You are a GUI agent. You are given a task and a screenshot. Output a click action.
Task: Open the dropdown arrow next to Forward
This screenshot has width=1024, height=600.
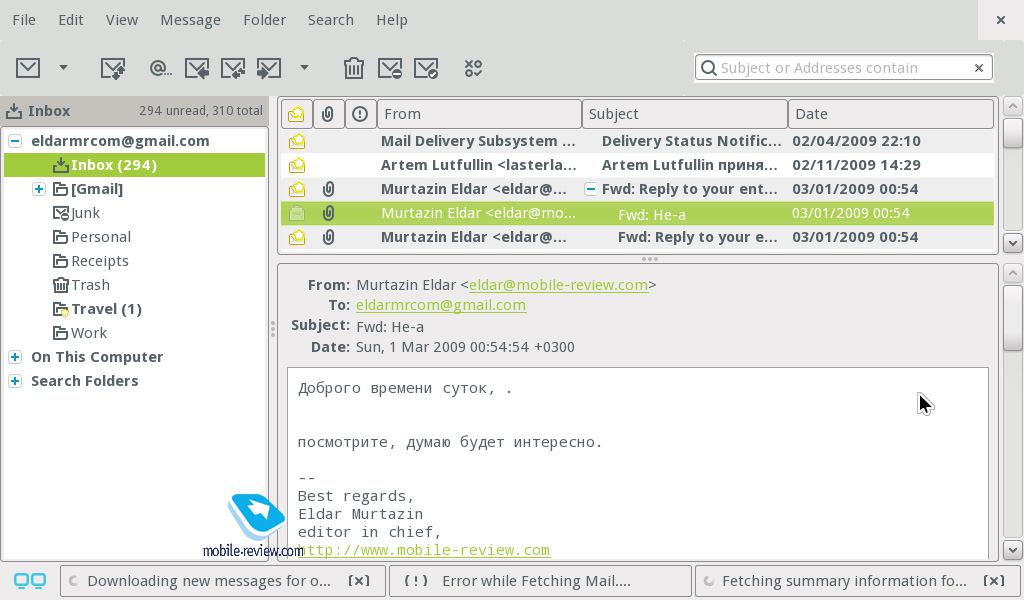tap(304, 68)
